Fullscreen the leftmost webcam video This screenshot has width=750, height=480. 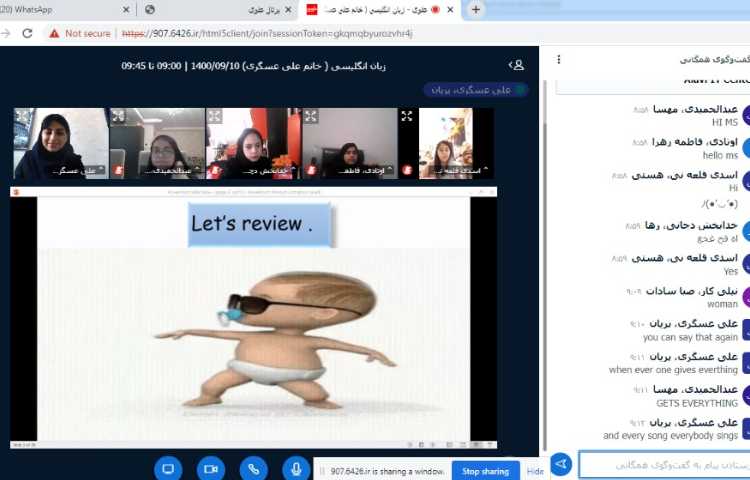click(22, 116)
